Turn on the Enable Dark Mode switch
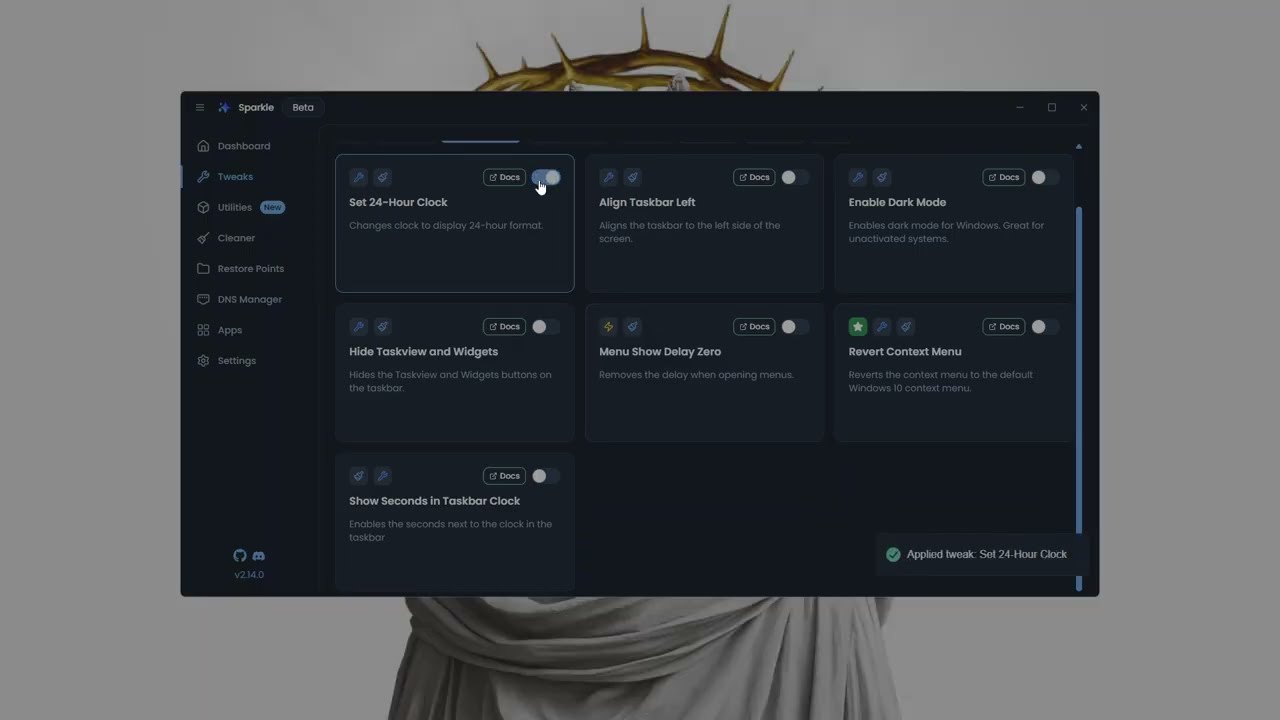 coord(1046,177)
